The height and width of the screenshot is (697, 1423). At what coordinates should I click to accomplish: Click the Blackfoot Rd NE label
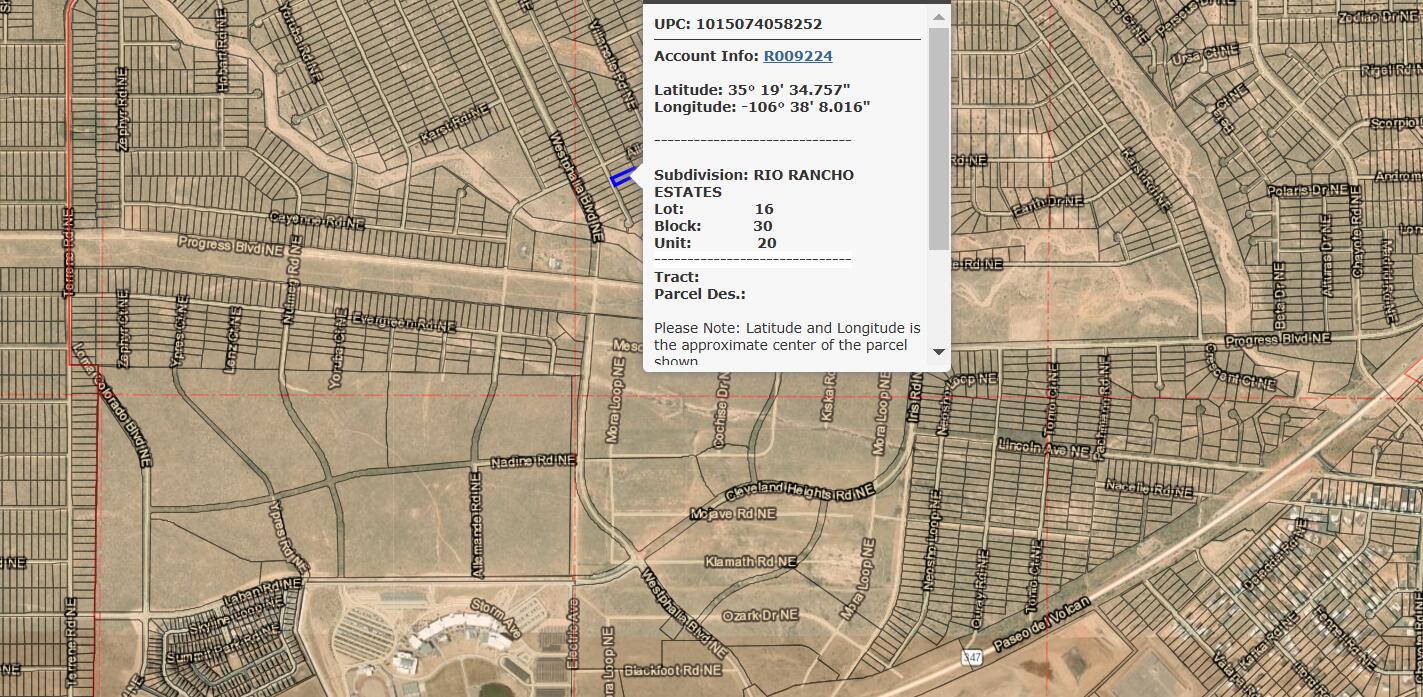672,670
